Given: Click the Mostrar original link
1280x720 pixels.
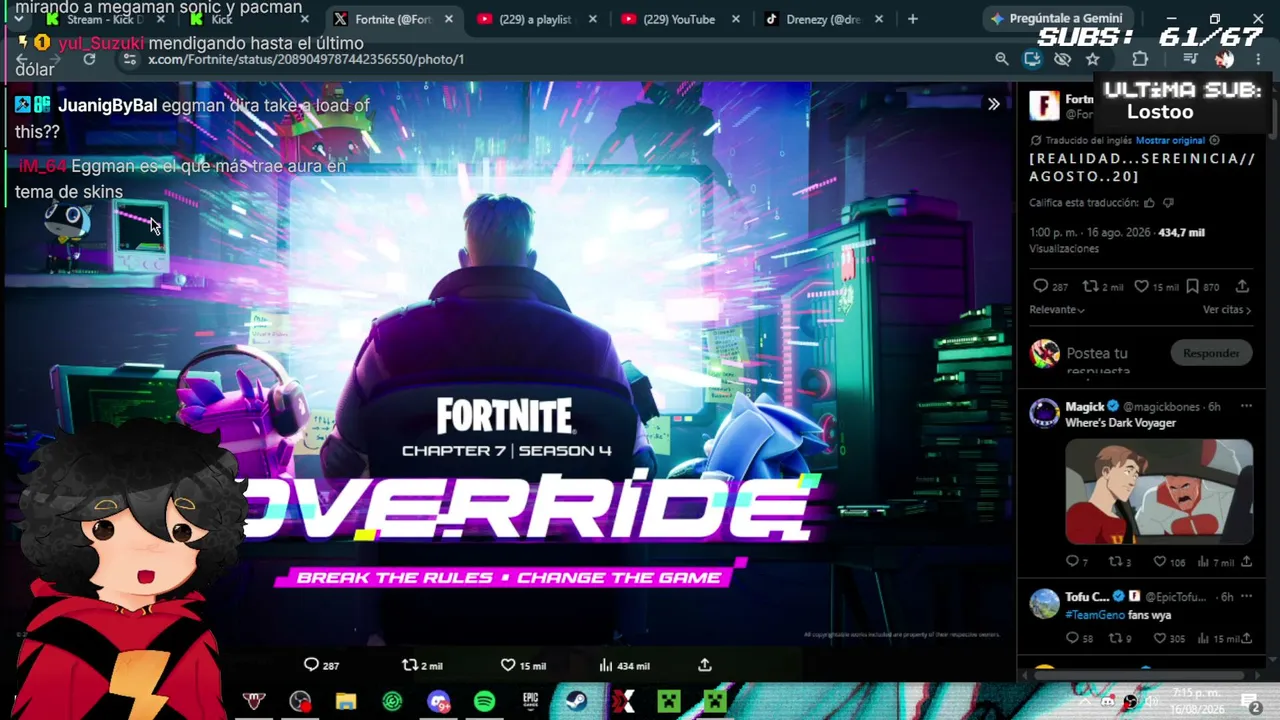Looking at the screenshot, I should pos(1169,140).
